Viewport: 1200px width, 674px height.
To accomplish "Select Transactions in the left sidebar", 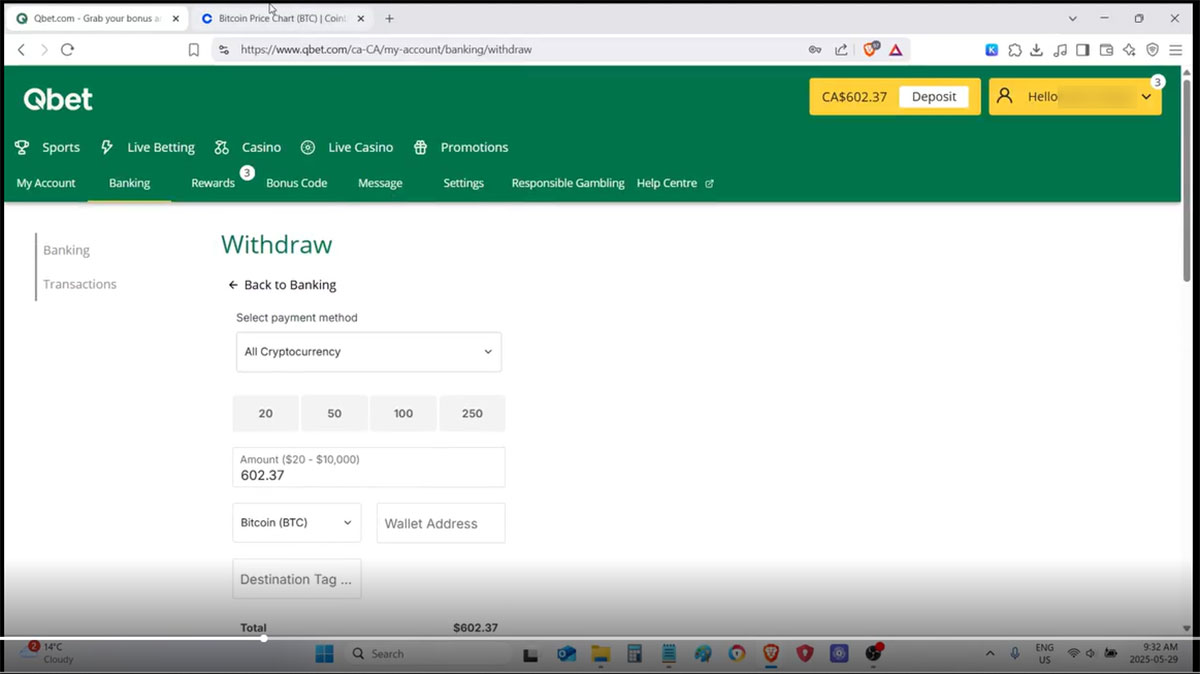I will 80,284.
